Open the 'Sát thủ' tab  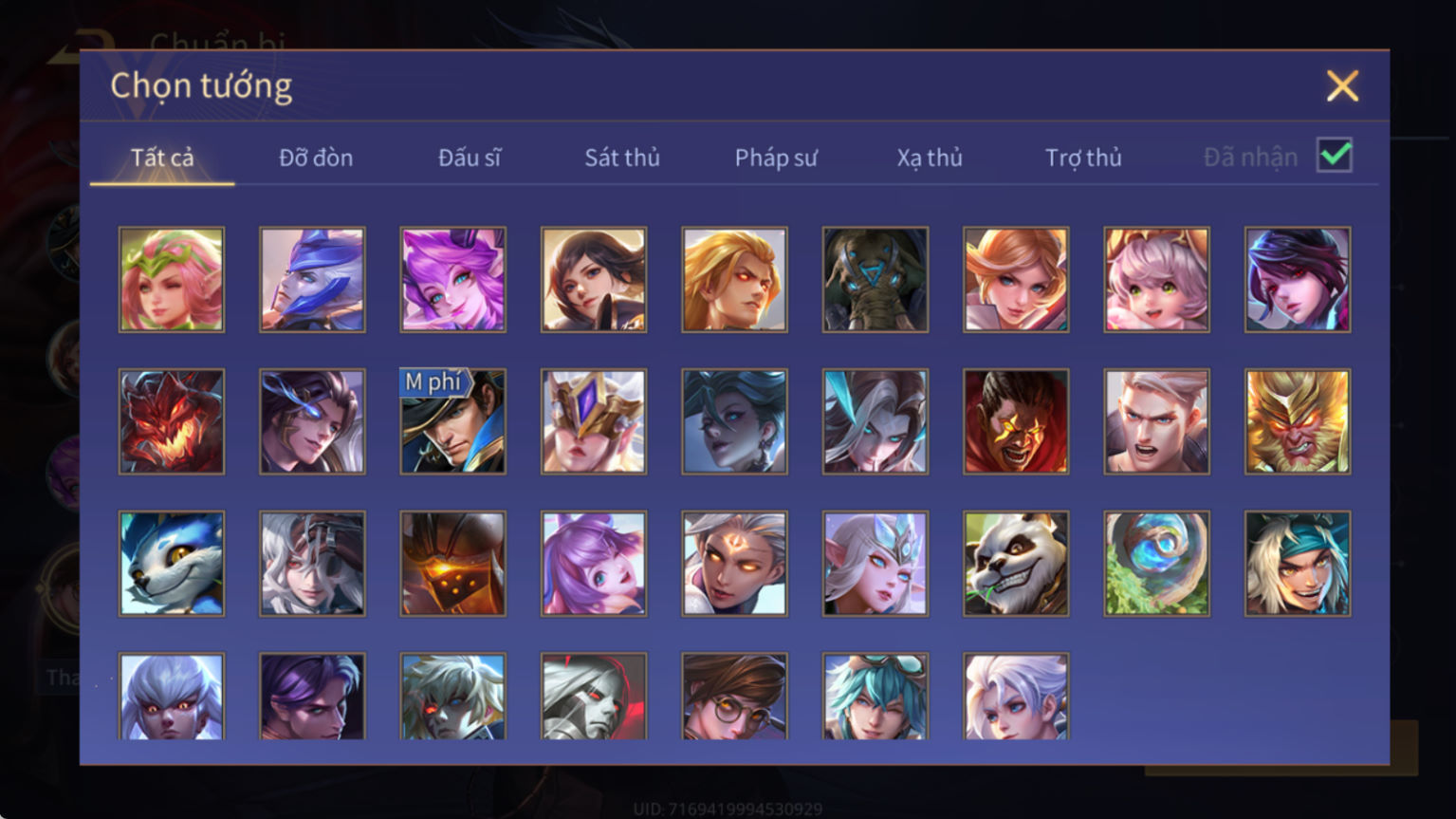(x=622, y=158)
